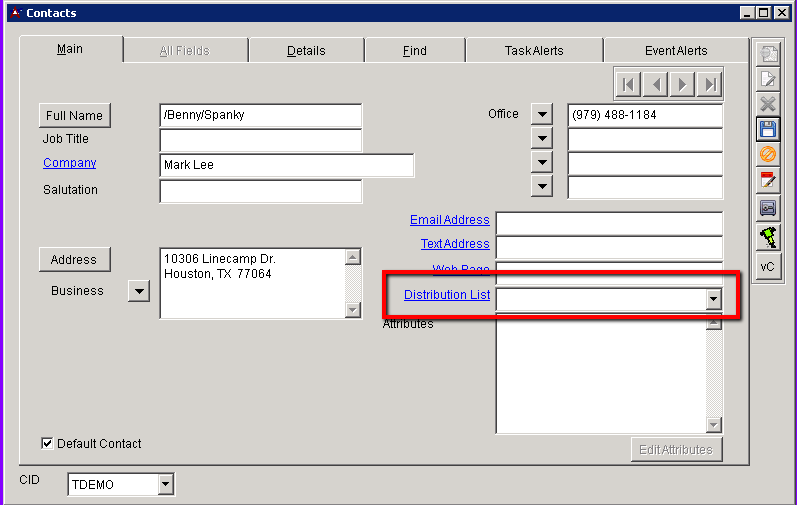
Task: Click the Attributes list scroll down arrow
Action: click(x=714, y=425)
